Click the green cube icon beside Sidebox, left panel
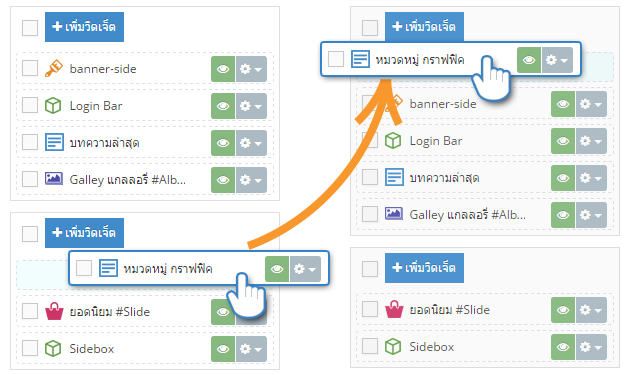Viewport: 630px width, 375px height. coord(53,348)
